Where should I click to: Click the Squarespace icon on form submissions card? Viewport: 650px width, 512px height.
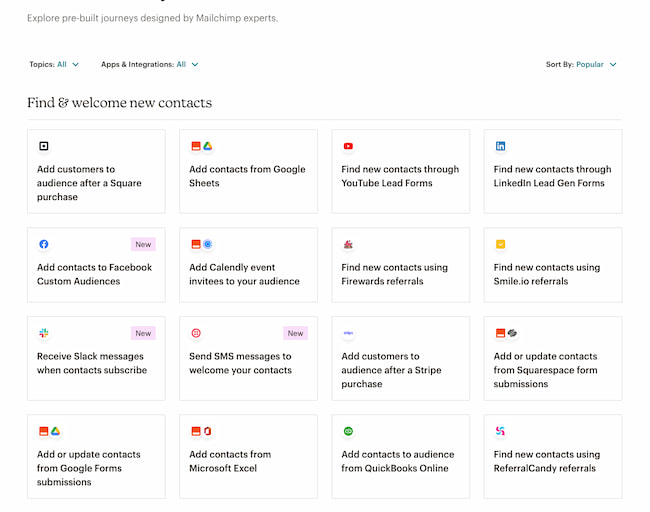click(512, 333)
